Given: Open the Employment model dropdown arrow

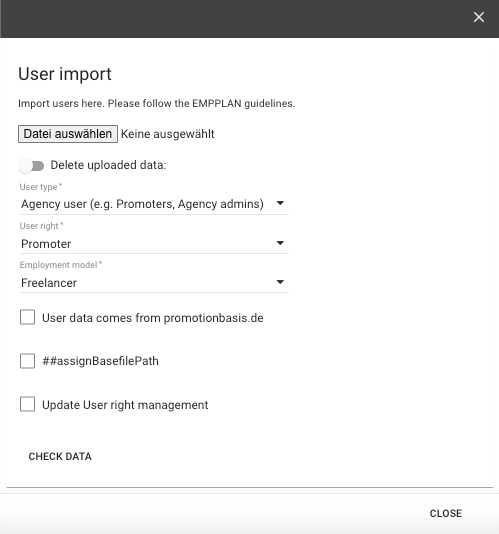Looking at the screenshot, I should tap(280, 282).
